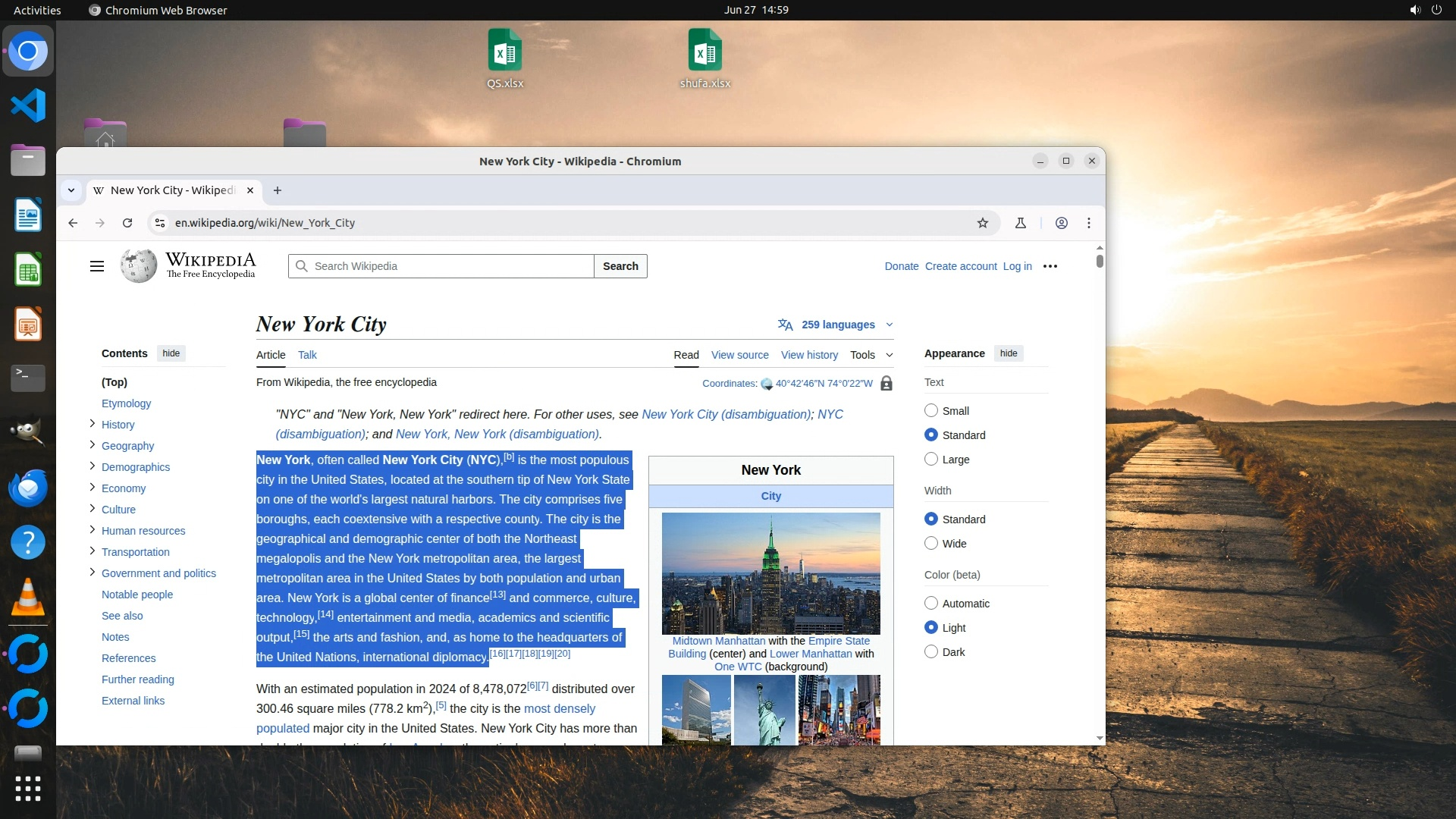Open the 259 languages dropdown

click(x=836, y=325)
